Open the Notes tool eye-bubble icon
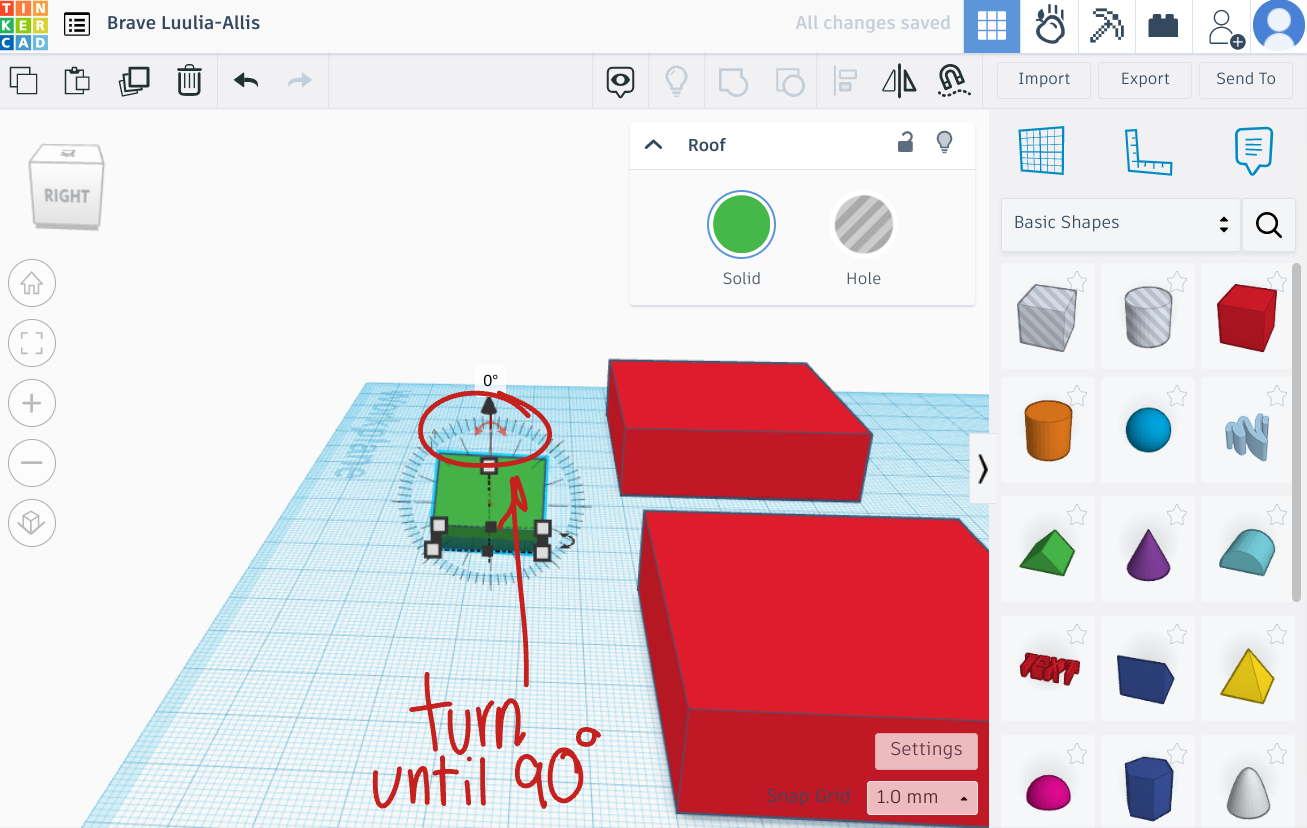 (x=621, y=81)
